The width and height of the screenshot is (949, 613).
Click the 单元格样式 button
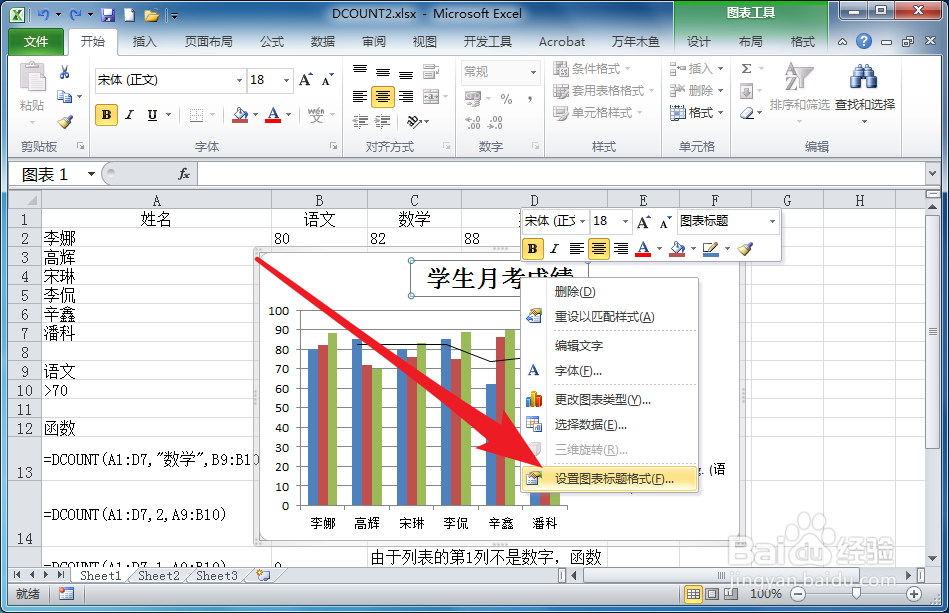tap(598, 113)
